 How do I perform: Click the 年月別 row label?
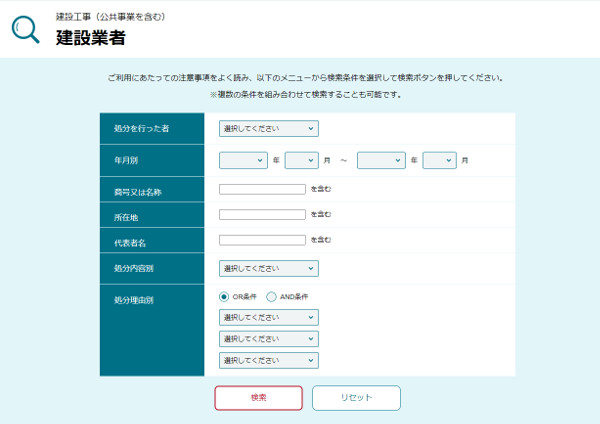[x=126, y=160]
